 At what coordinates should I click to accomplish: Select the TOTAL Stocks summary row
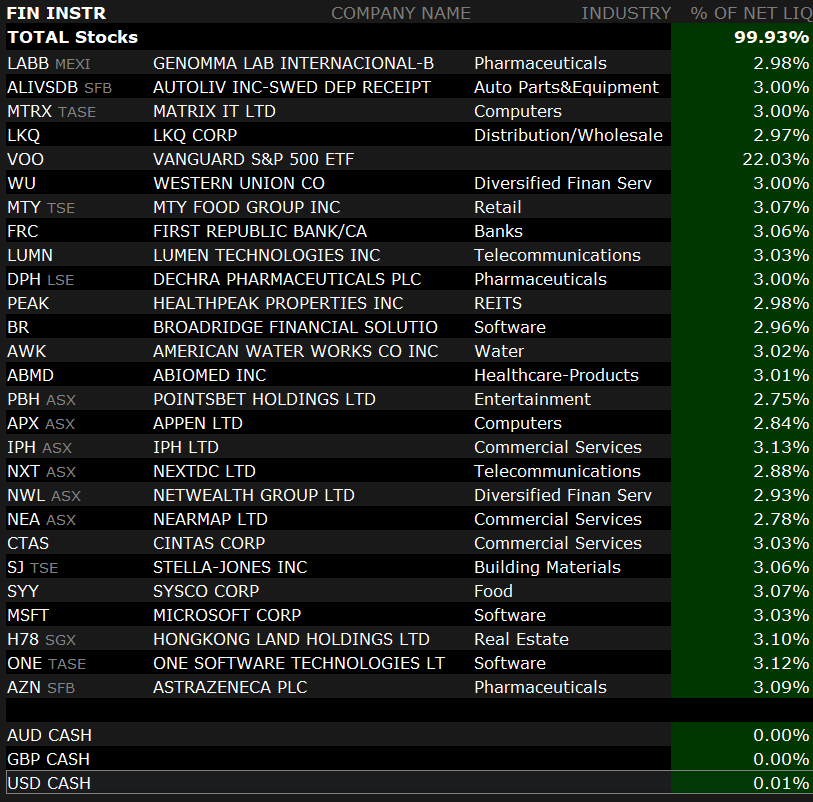pos(409,37)
